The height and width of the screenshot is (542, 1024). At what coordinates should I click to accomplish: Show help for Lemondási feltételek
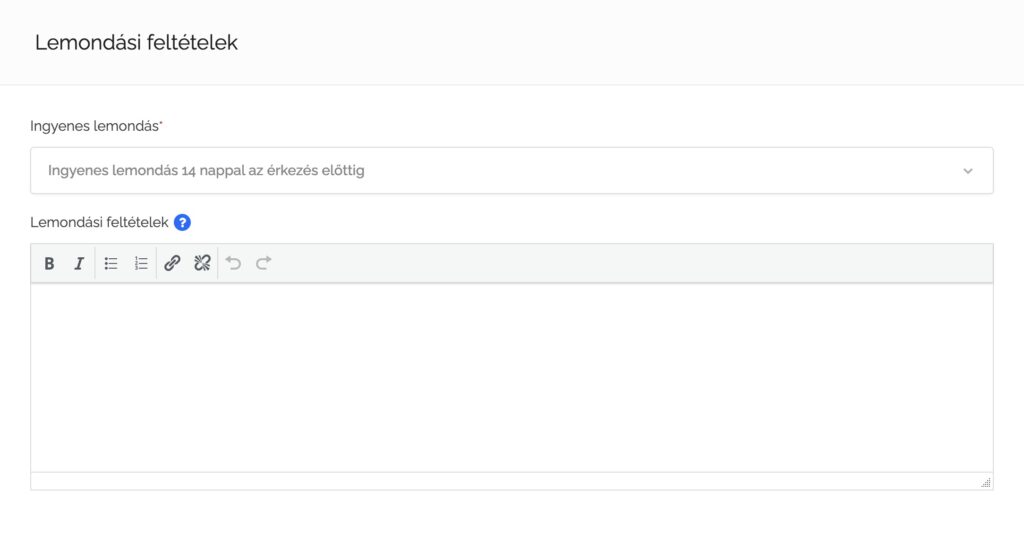pyautogui.click(x=182, y=223)
